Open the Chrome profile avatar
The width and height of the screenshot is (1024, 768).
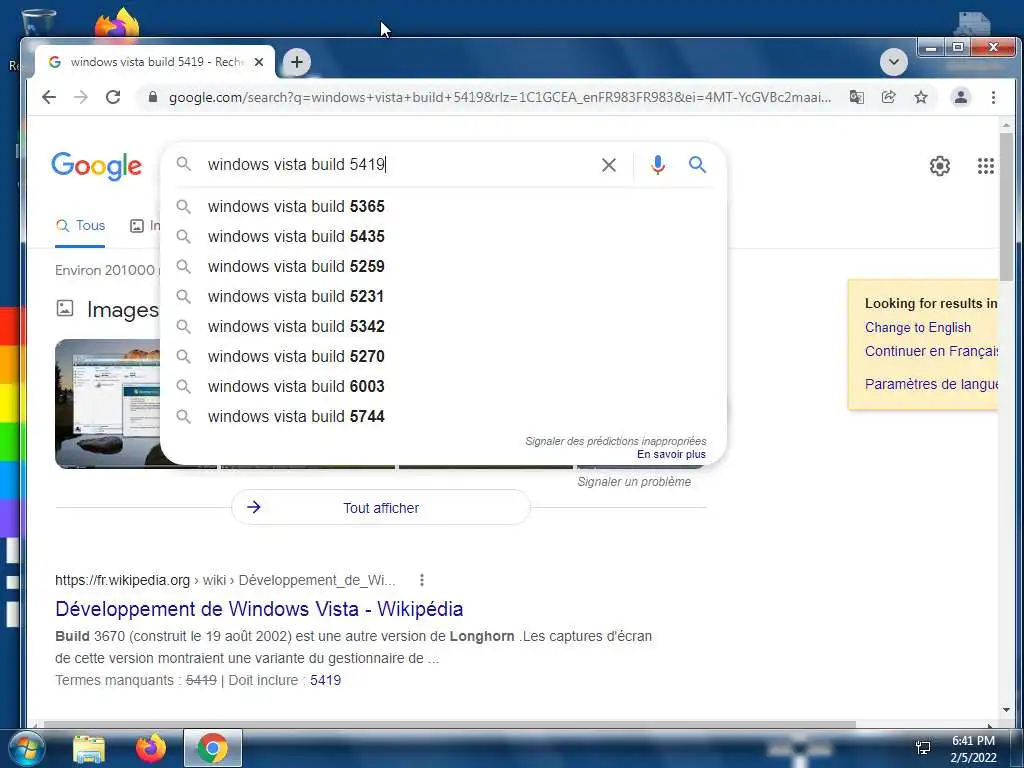point(961,97)
